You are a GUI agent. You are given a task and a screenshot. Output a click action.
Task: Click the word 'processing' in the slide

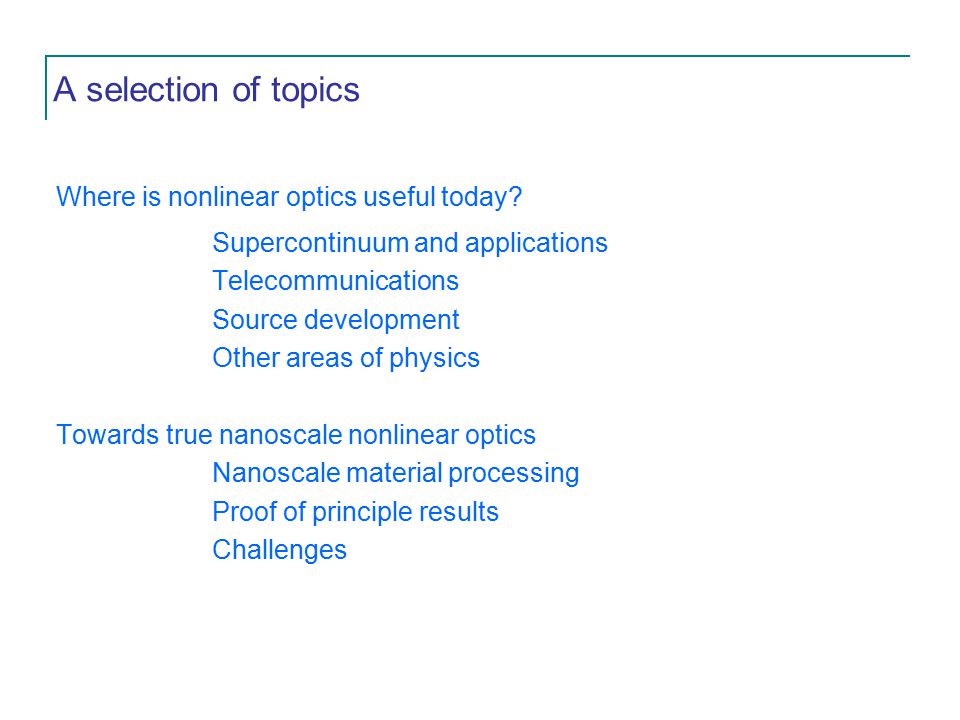point(514,474)
